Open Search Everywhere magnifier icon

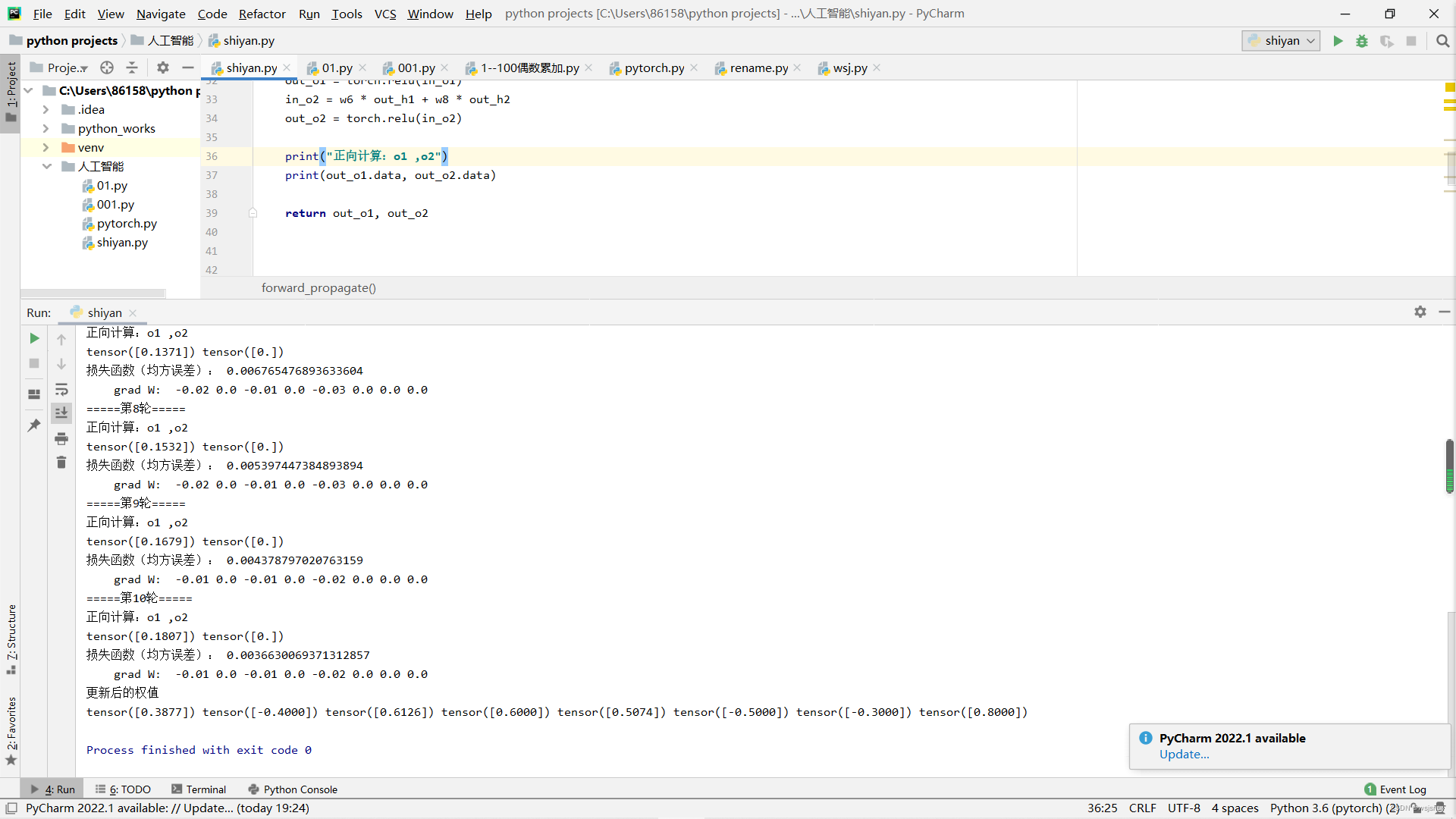[1442, 41]
